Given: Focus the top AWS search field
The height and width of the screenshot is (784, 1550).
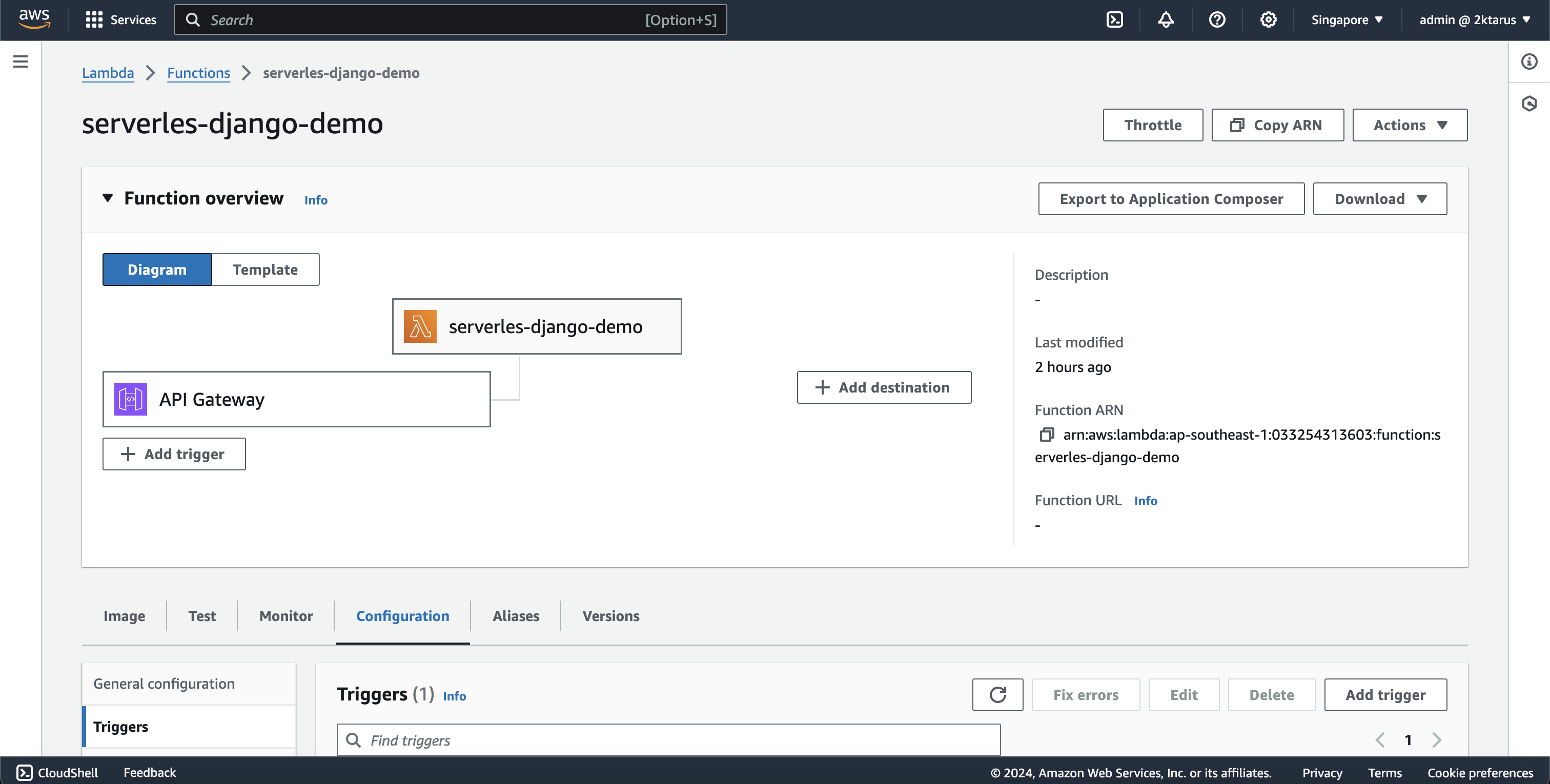Looking at the screenshot, I should coord(450,20).
